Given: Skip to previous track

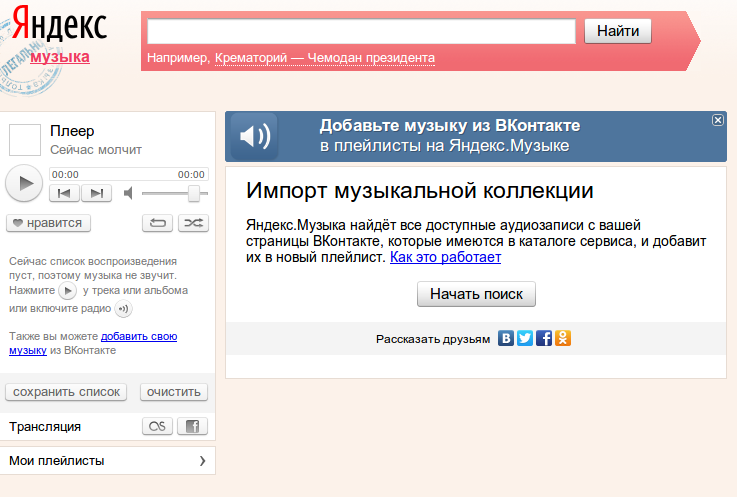Looking at the screenshot, I should 64,193.
